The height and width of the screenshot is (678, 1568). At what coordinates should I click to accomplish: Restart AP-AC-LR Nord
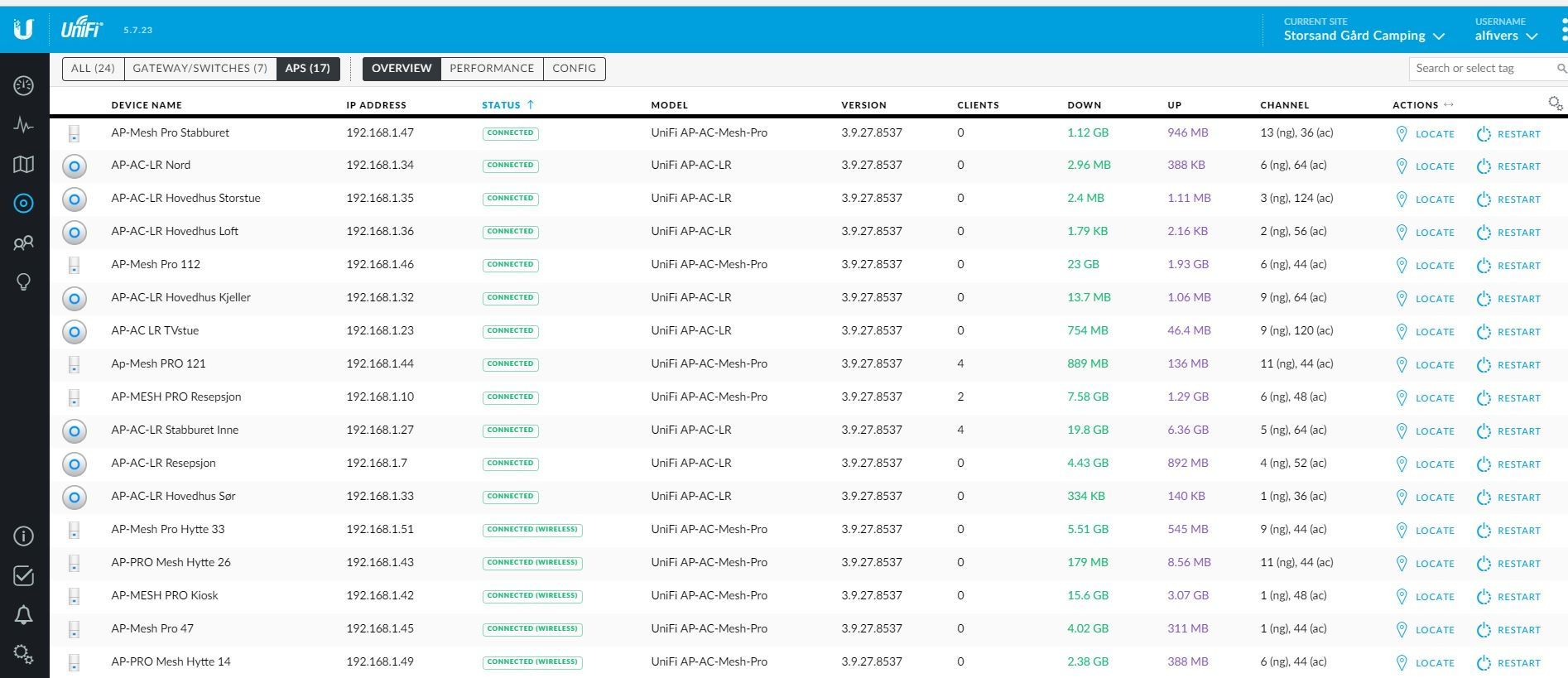tap(1508, 166)
